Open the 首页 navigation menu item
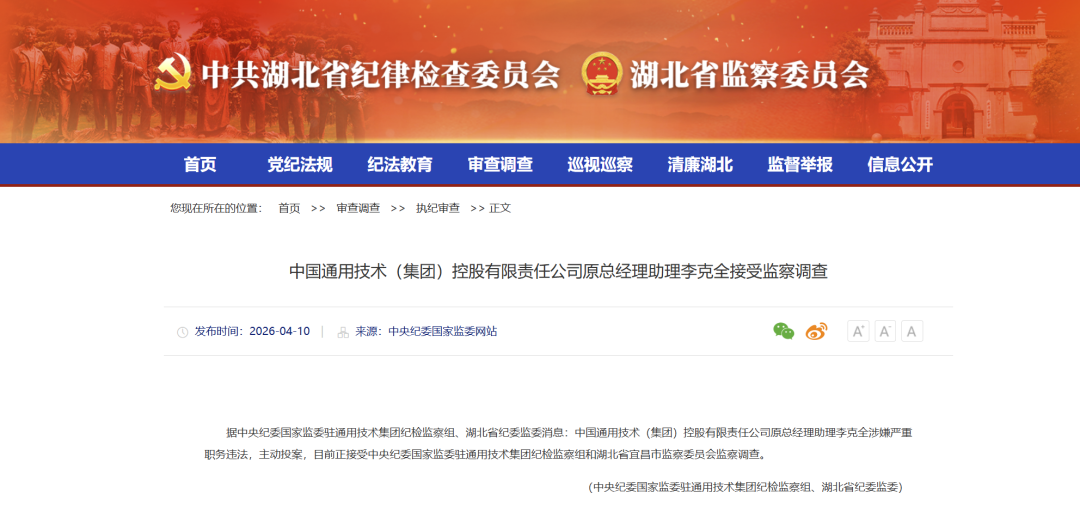The height and width of the screenshot is (530, 1080). click(200, 165)
